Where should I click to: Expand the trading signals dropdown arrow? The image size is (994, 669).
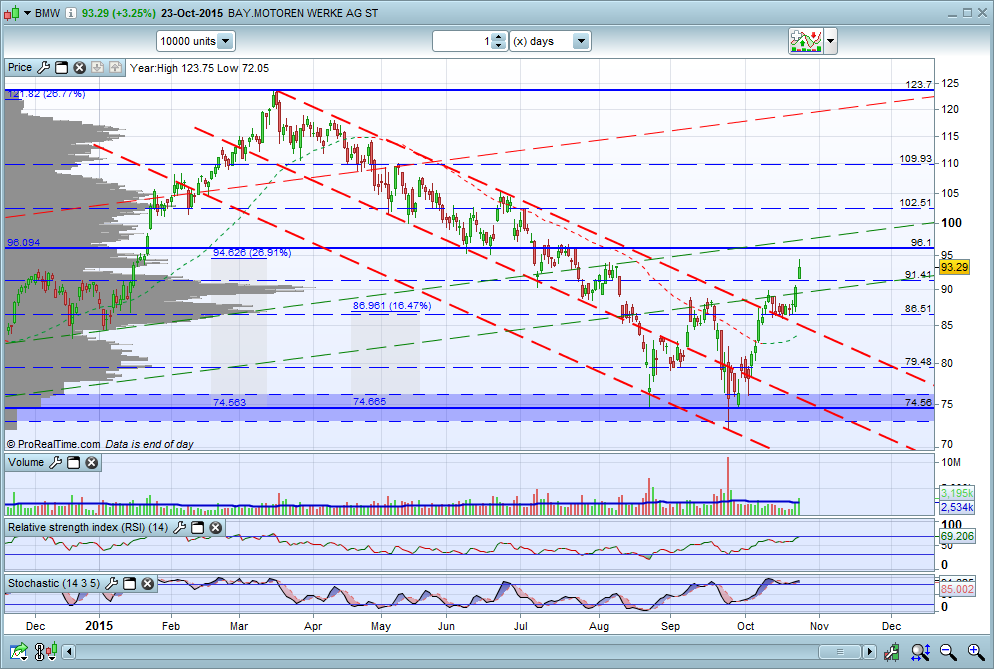click(830, 41)
